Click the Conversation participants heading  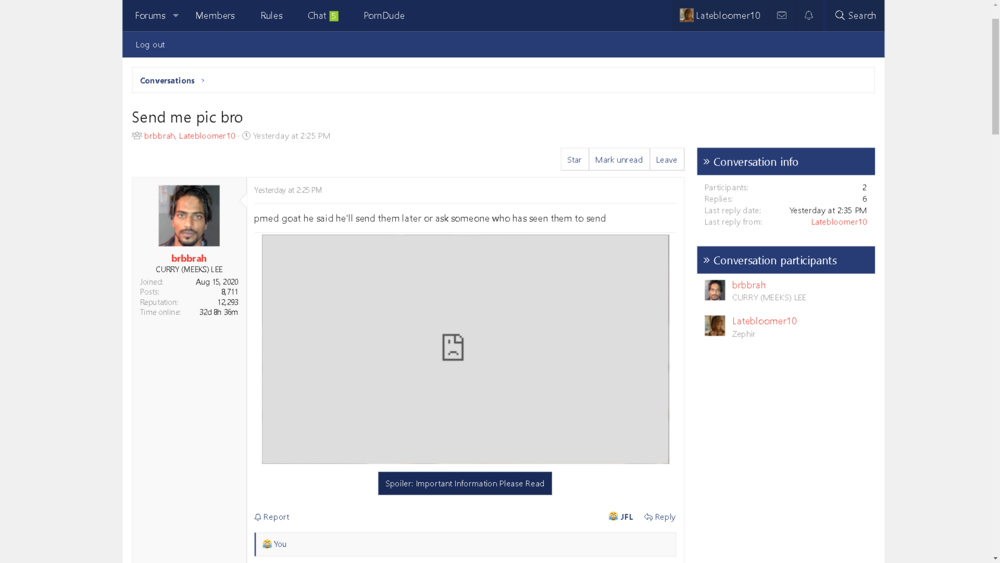click(775, 260)
